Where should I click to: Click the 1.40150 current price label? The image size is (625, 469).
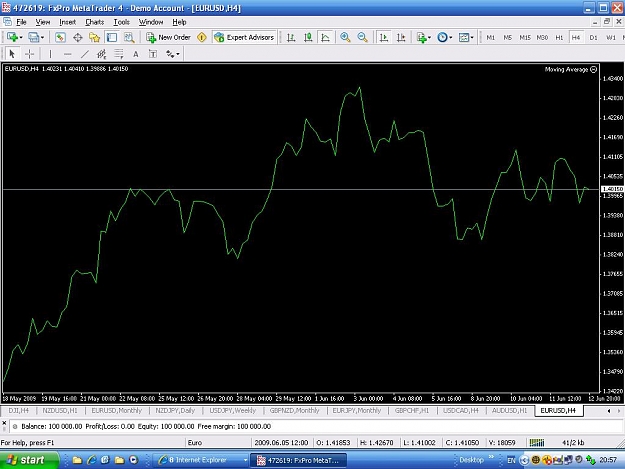612,189
